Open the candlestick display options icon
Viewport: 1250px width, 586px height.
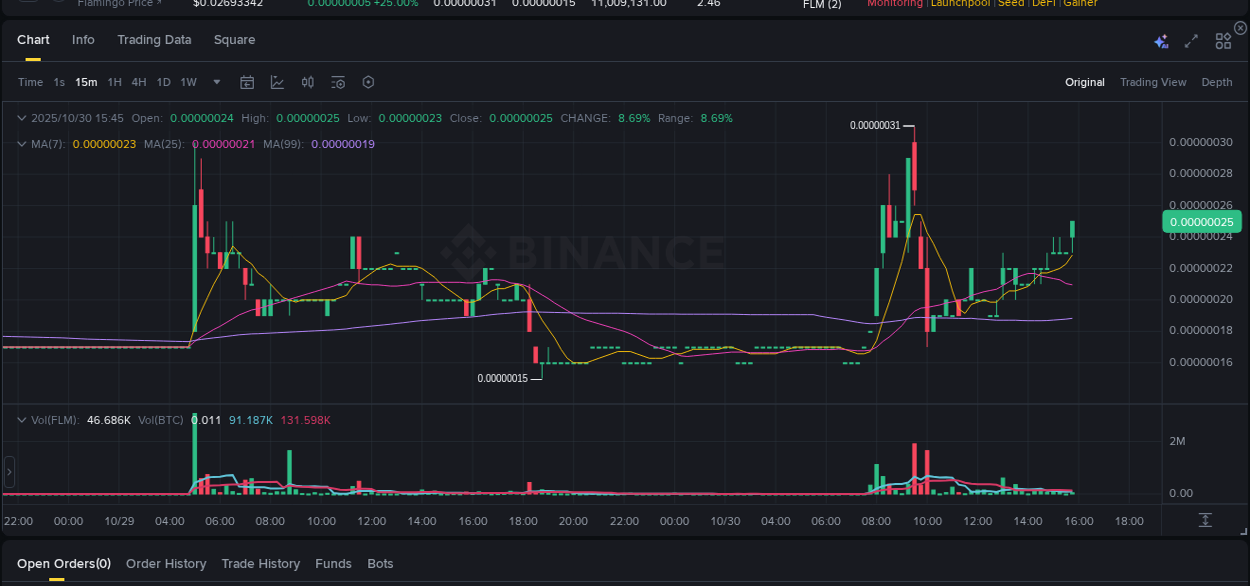click(x=307, y=82)
